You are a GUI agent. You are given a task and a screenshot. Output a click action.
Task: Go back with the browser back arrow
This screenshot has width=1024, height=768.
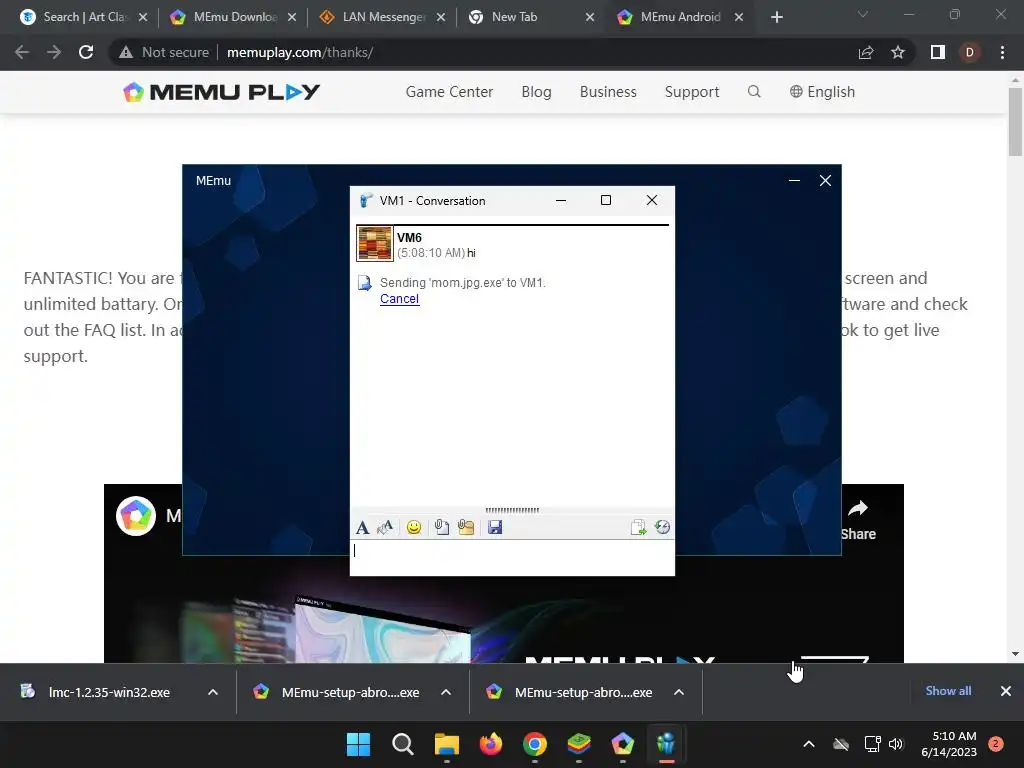(22, 52)
